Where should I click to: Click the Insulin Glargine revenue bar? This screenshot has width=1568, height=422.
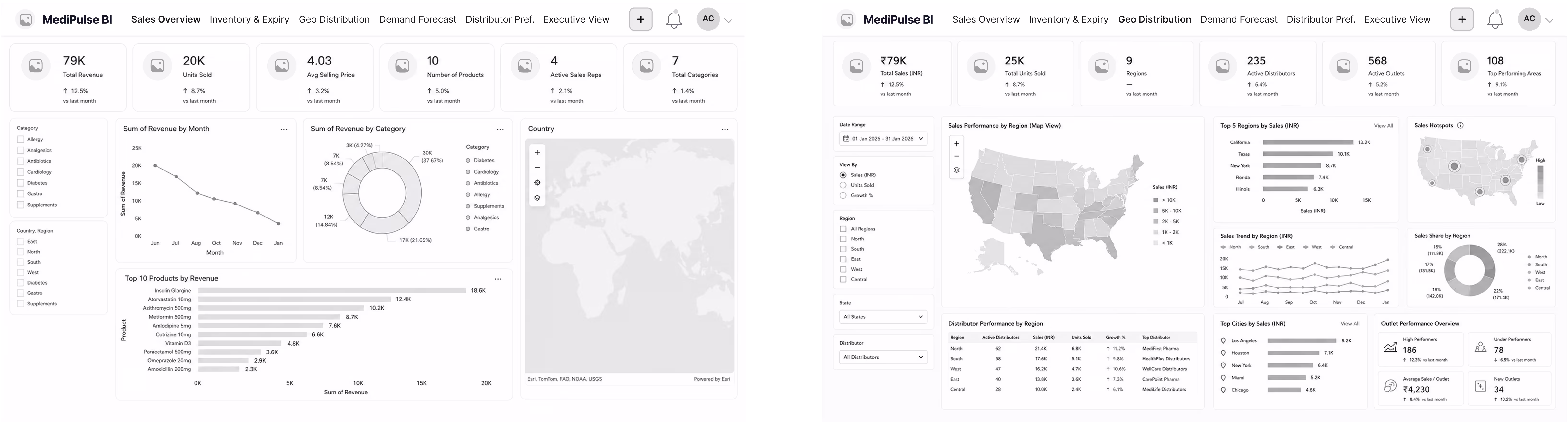(332, 290)
